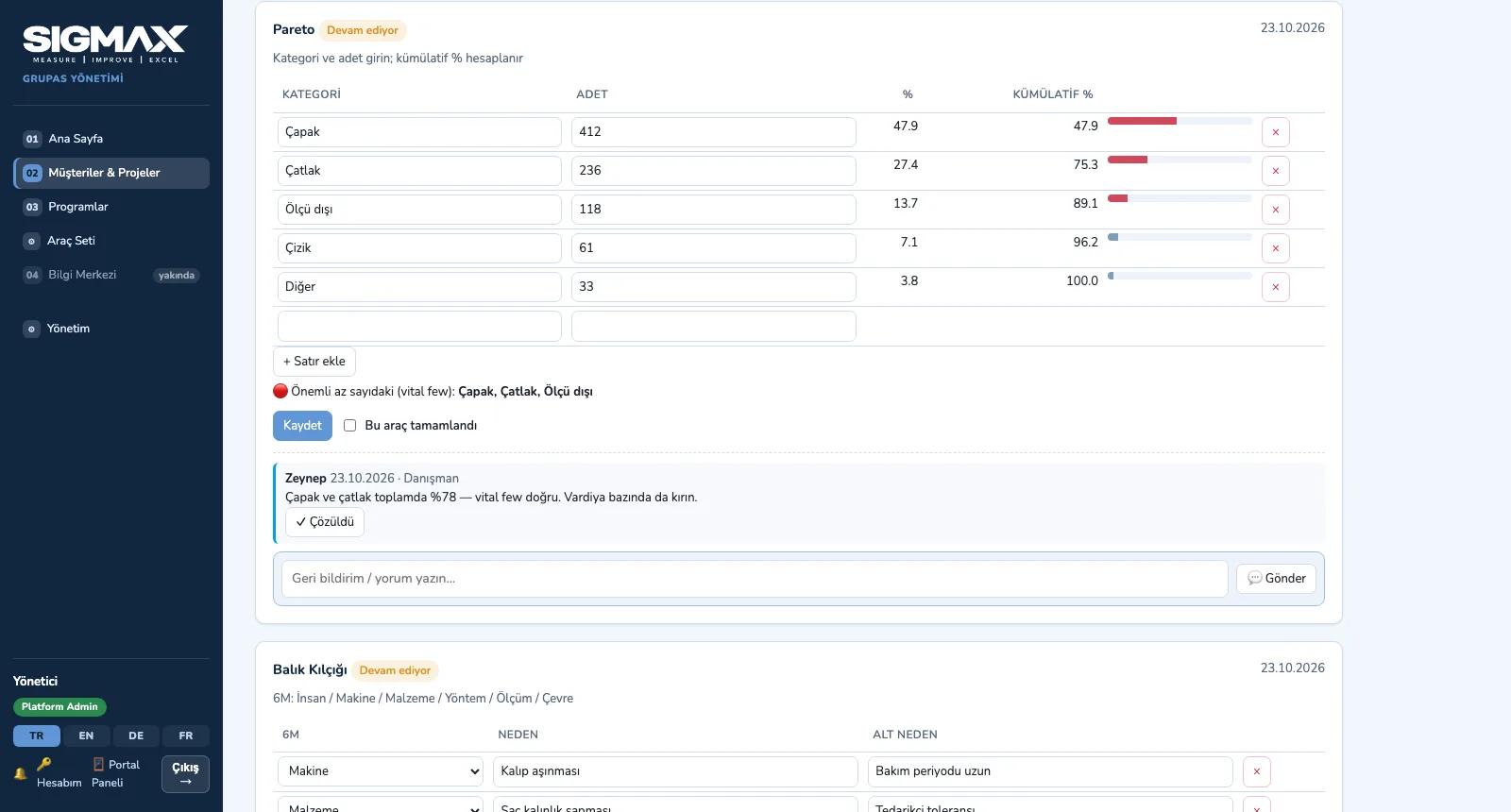Open the Makine 6M dropdown
Viewport: 1511px width, 812px height.
[381, 771]
